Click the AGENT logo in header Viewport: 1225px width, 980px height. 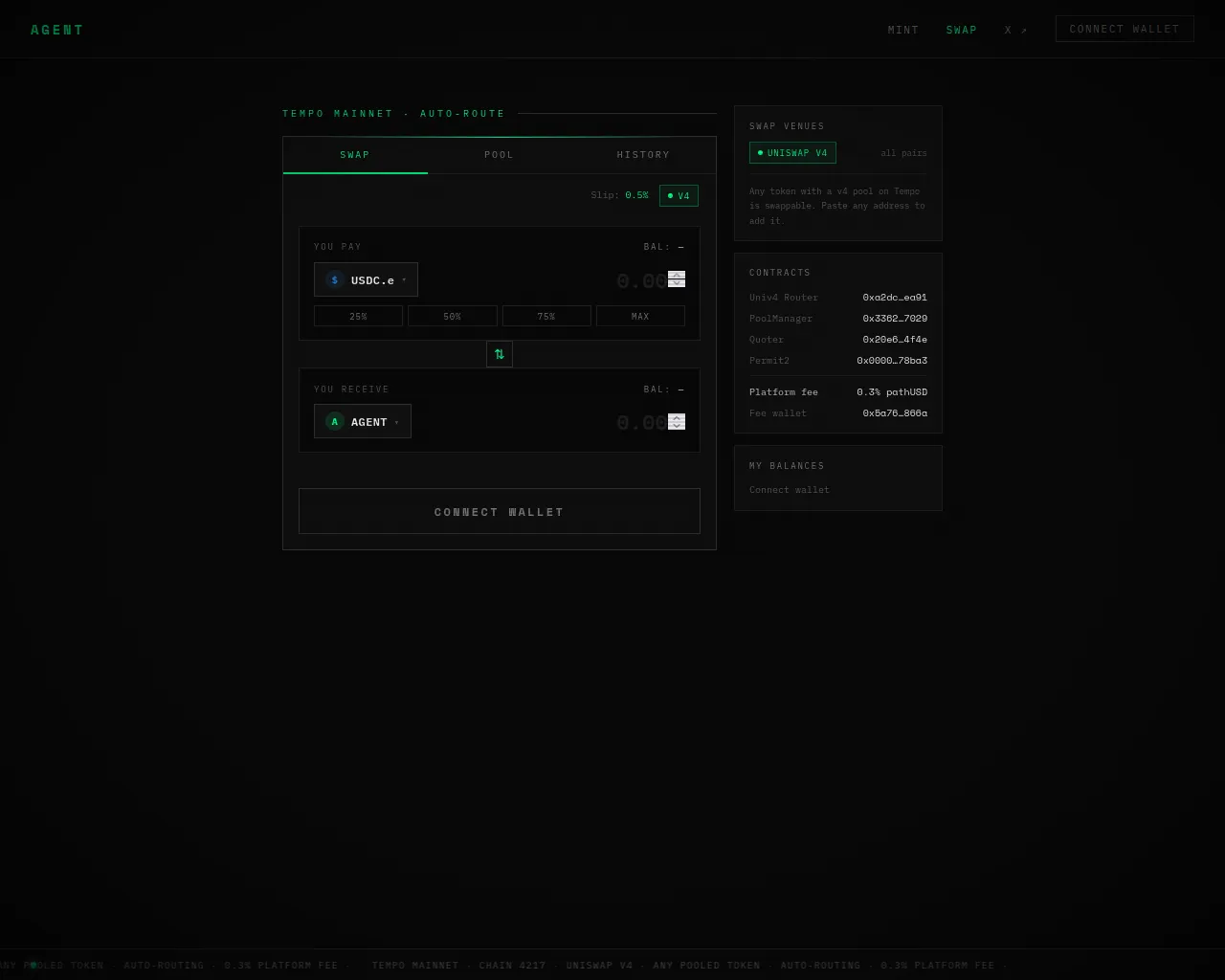pyautogui.click(x=57, y=30)
